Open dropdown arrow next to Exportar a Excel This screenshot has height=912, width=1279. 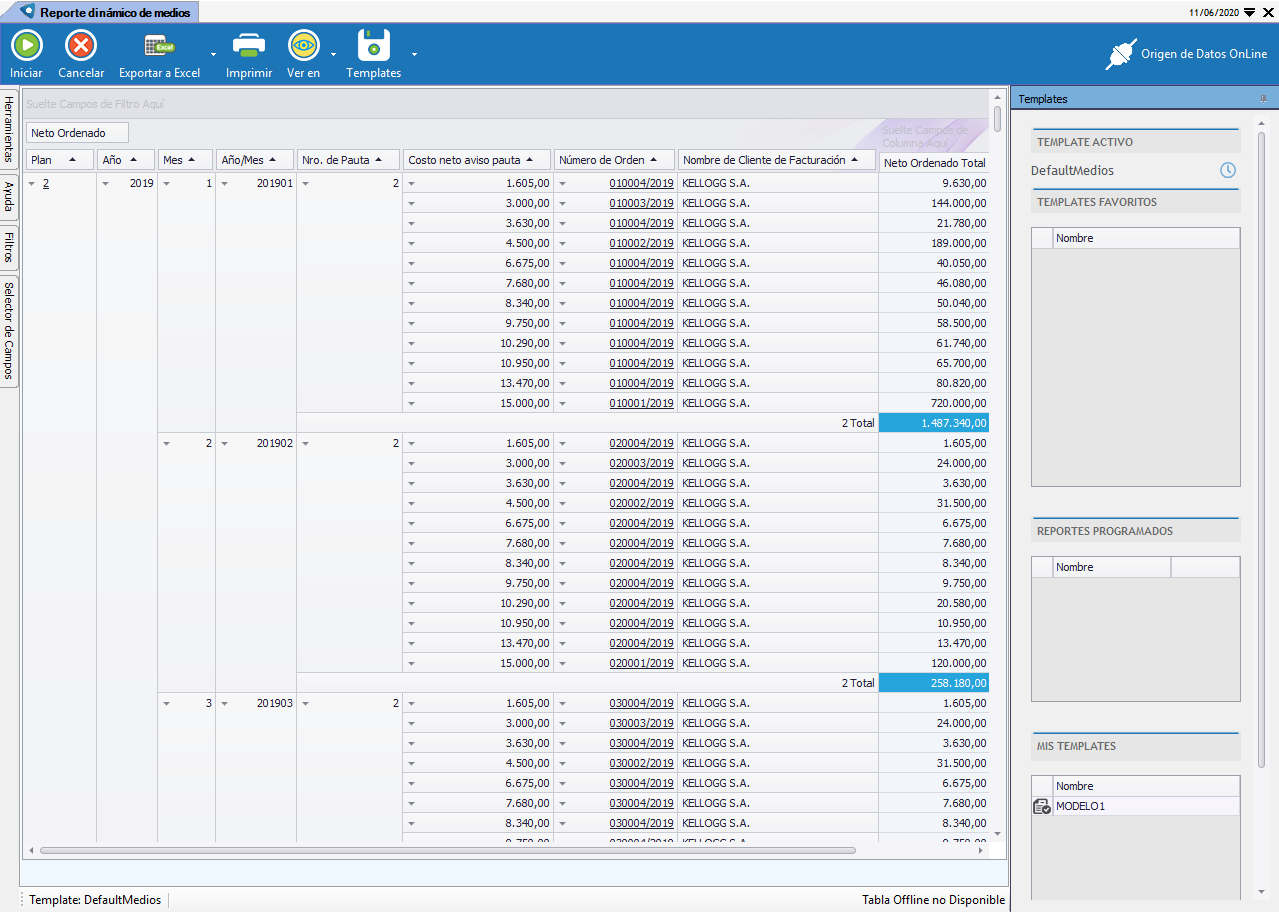(213, 54)
